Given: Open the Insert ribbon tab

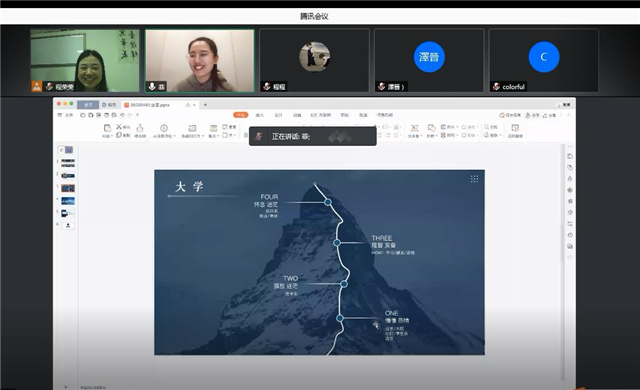Looking at the screenshot, I should (260, 115).
